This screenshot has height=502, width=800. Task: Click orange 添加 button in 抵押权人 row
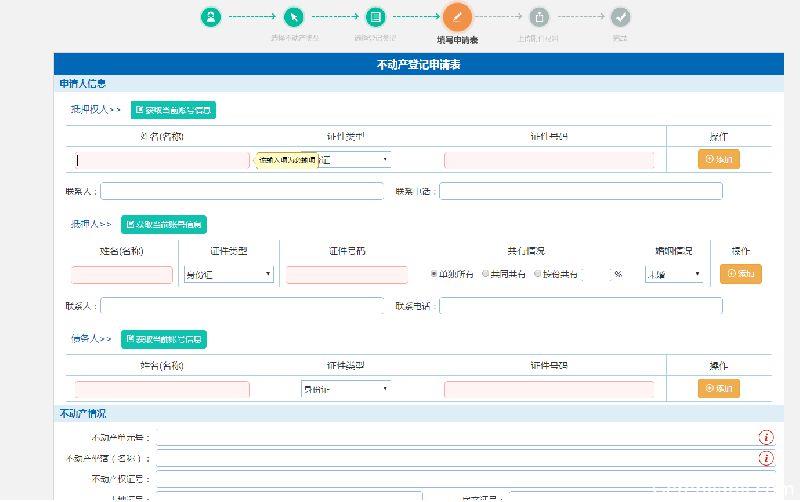(x=719, y=159)
